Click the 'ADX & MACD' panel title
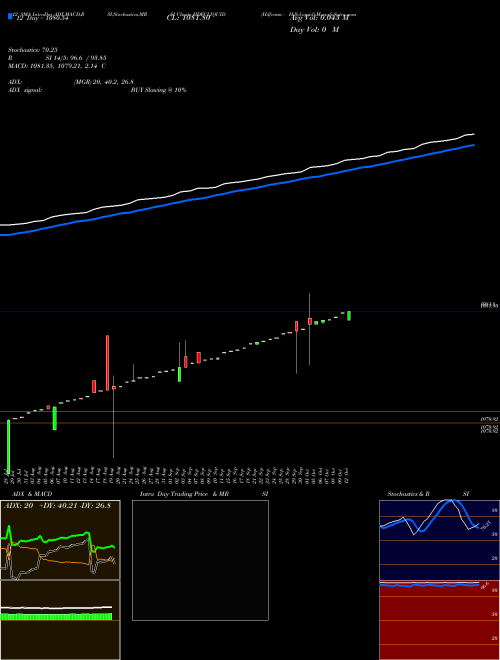The height and width of the screenshot is (660, 500). pos(32,494)
